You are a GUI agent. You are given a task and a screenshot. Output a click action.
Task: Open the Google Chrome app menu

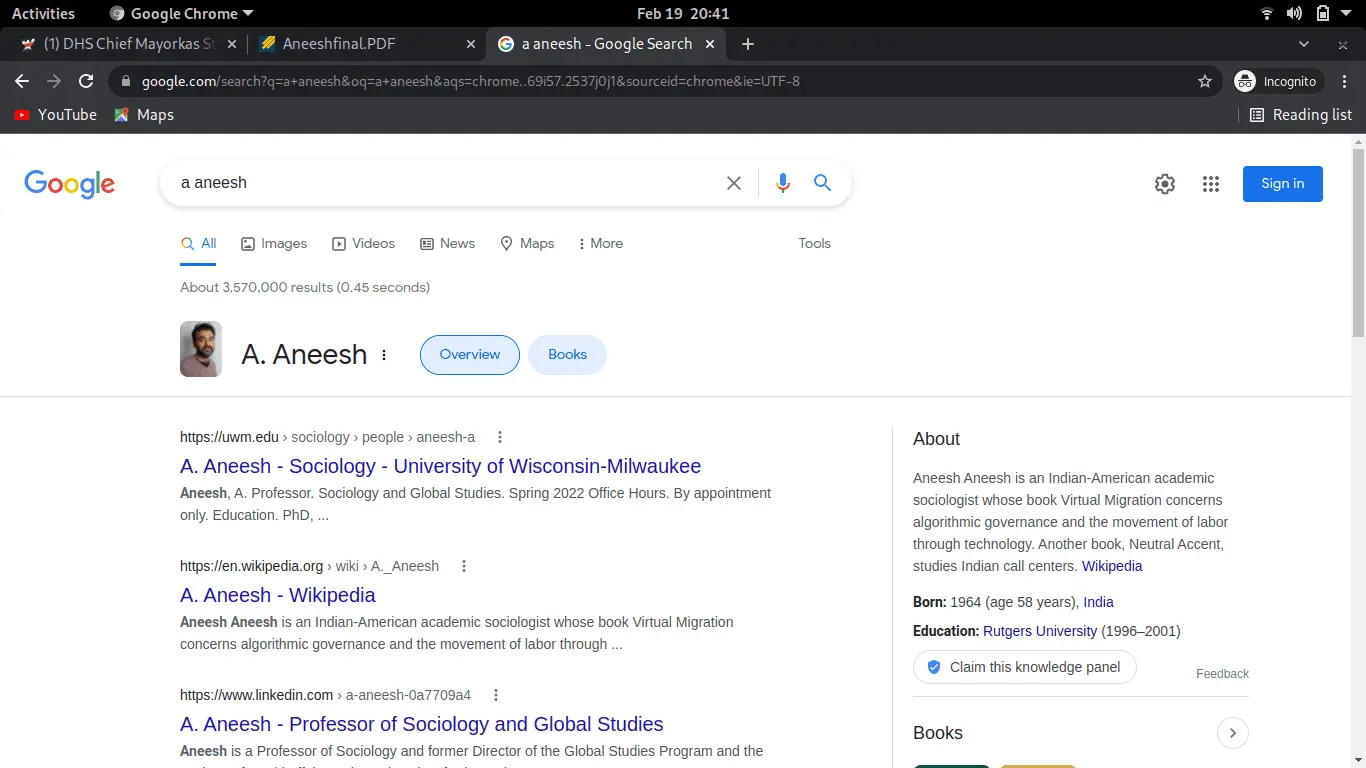[181, 14]
